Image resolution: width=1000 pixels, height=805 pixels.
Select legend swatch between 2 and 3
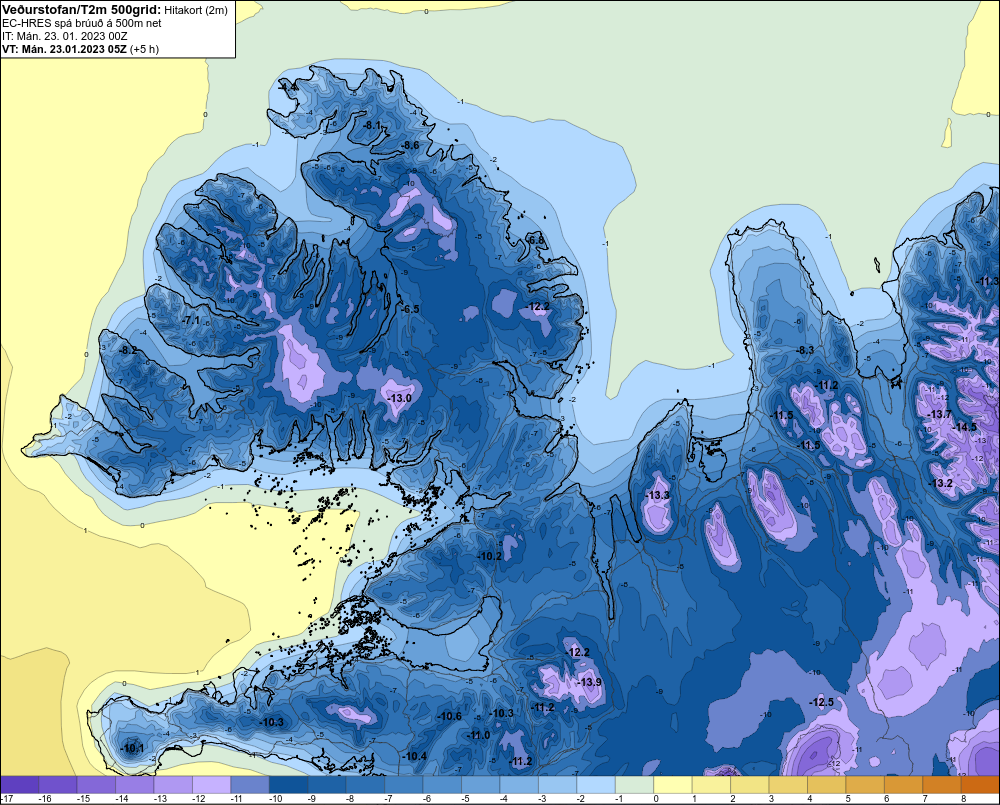[x=750, y=785]
